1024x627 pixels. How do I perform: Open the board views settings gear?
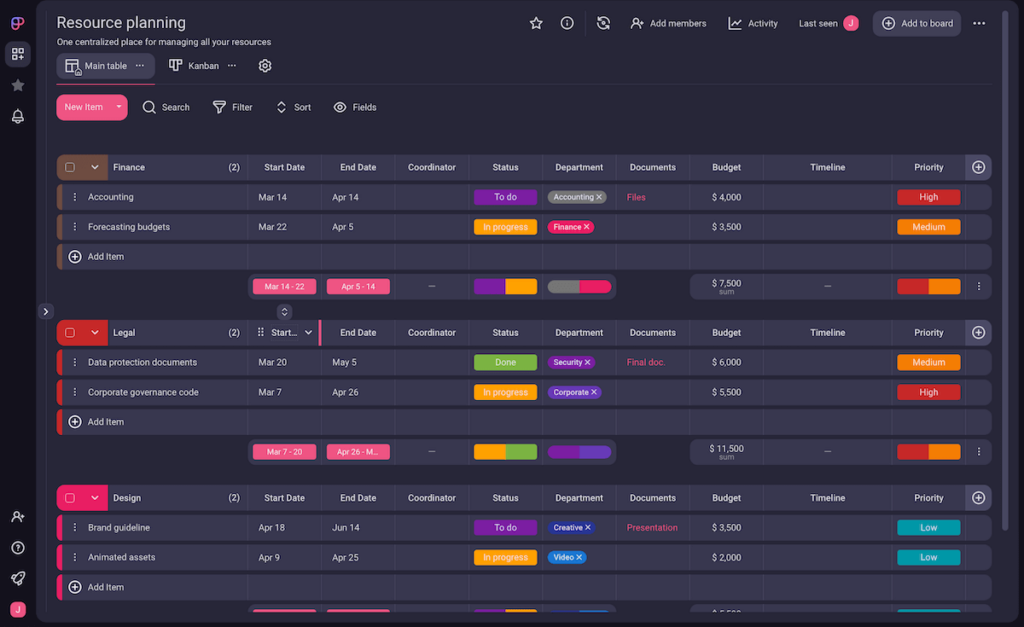pyautogui.click(x=264, y=65)
